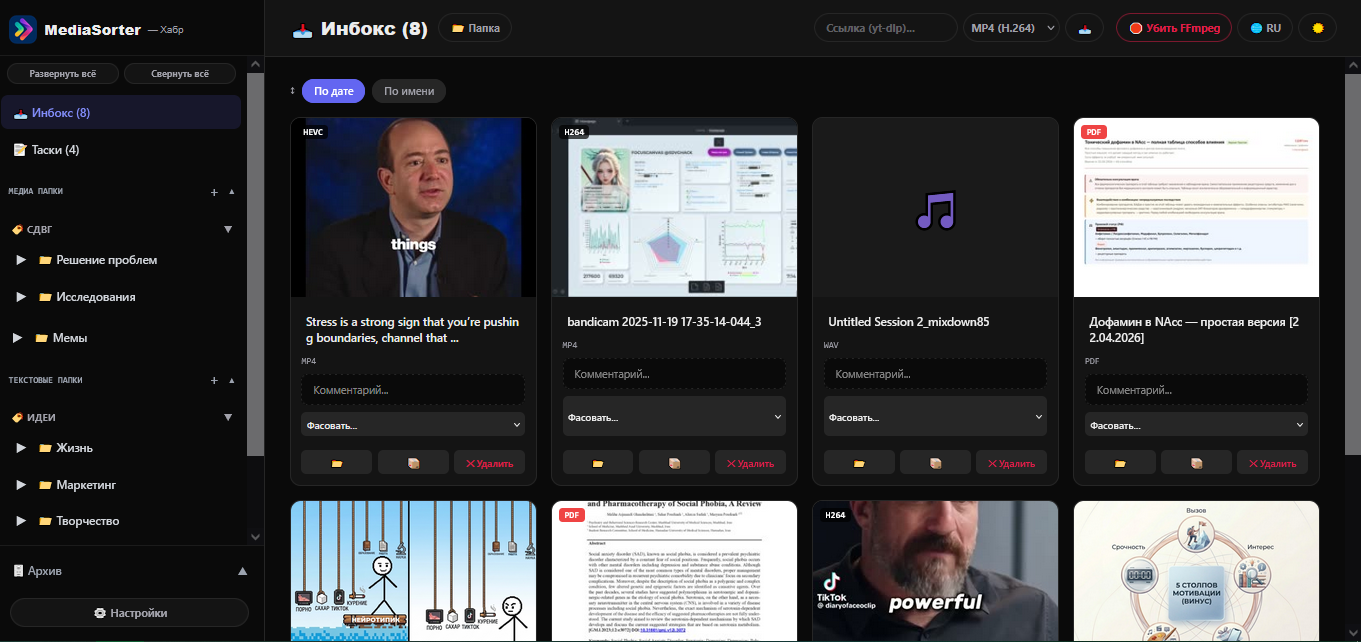Delete Дофамин PDF with Удалить
This screenshot has height=642, width=1361.
pos(1272,463)
